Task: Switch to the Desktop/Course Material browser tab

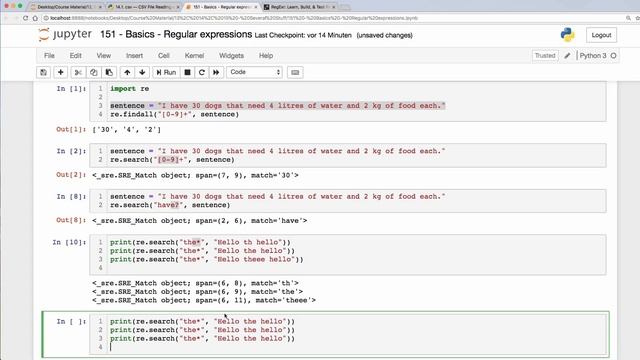Action: tap(65, 7)
